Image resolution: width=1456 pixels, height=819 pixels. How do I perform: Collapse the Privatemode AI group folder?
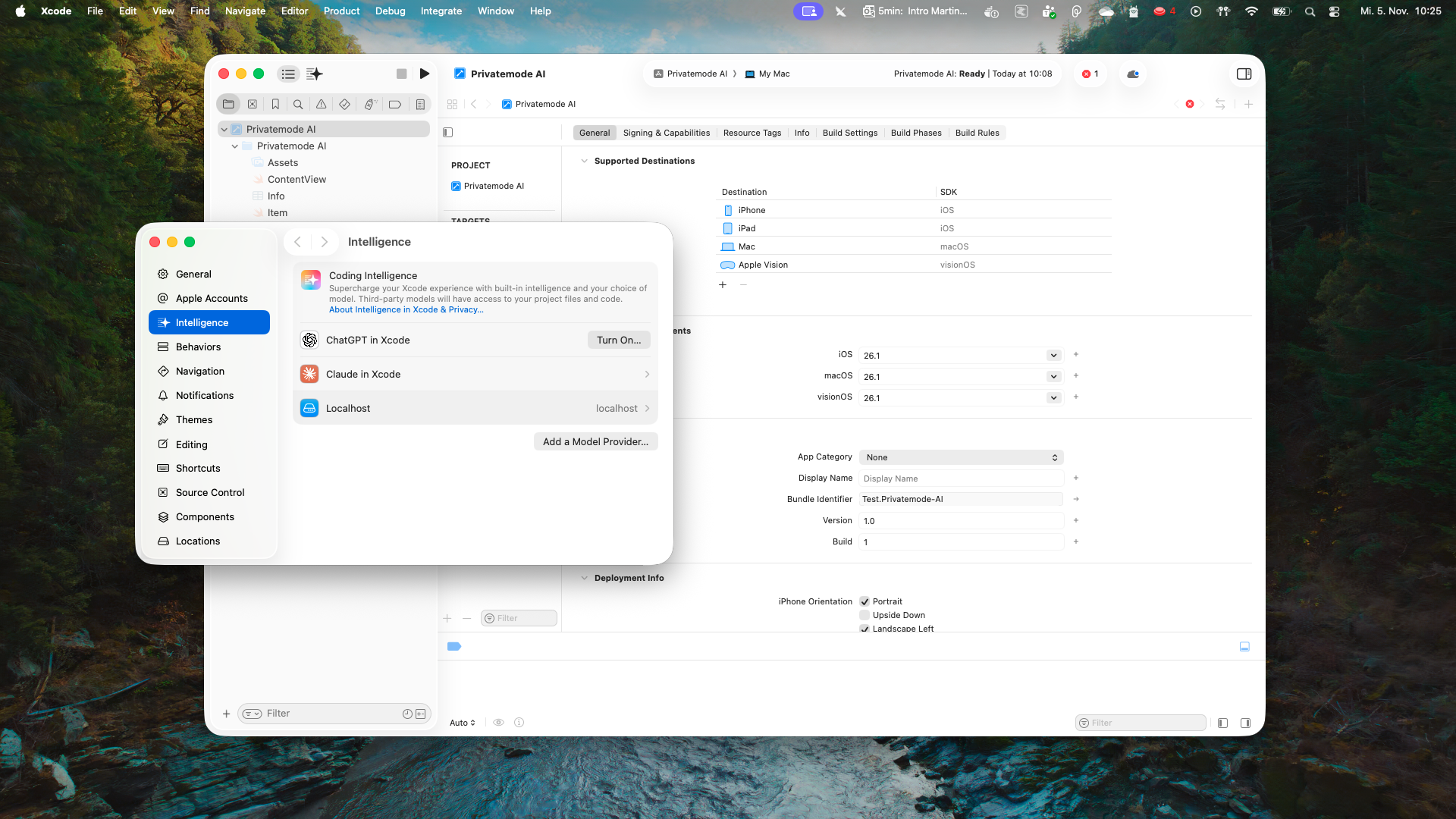[x=235, y=146]
